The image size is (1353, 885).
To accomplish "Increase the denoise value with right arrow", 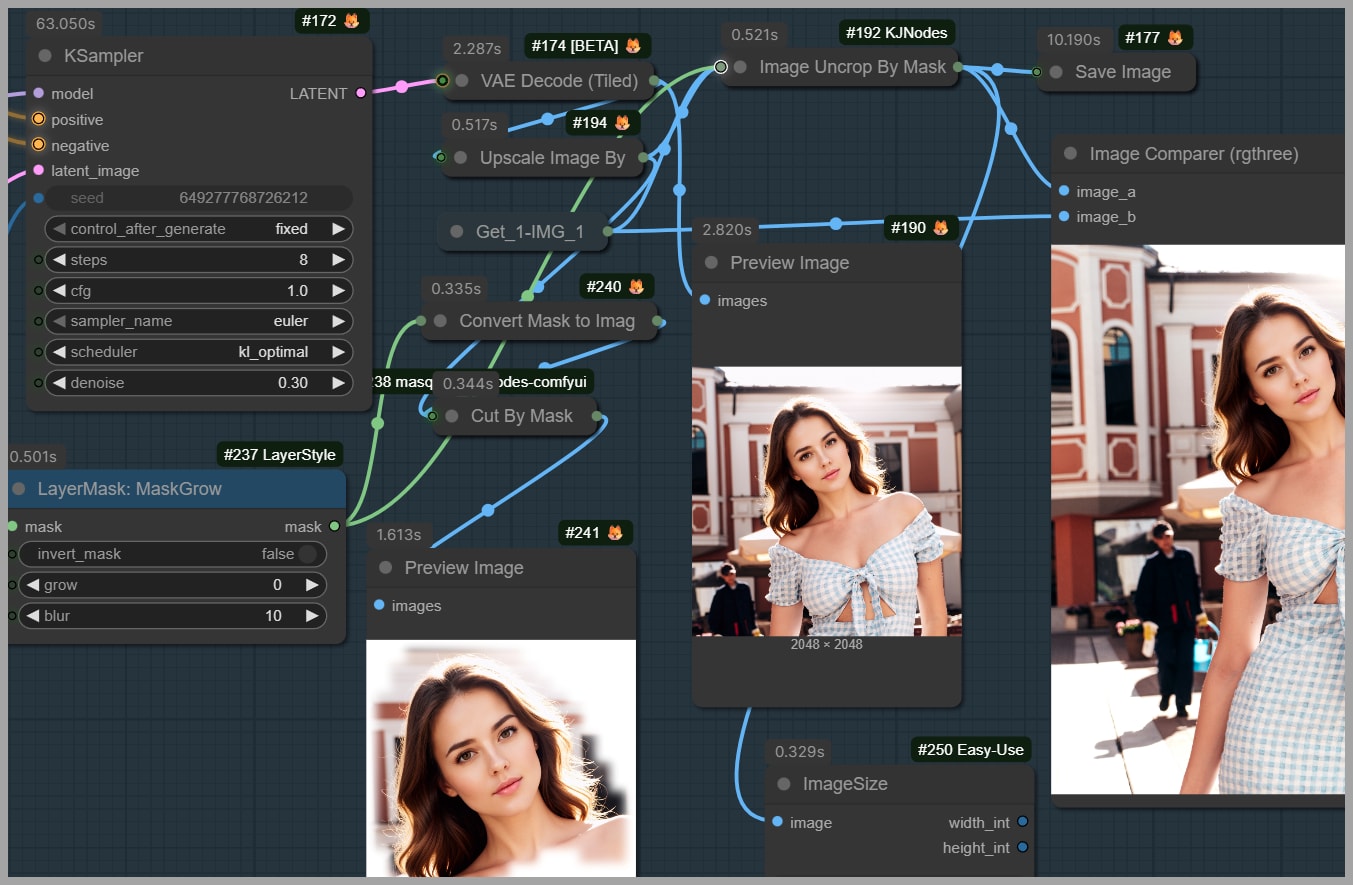I will click(339, 383).
